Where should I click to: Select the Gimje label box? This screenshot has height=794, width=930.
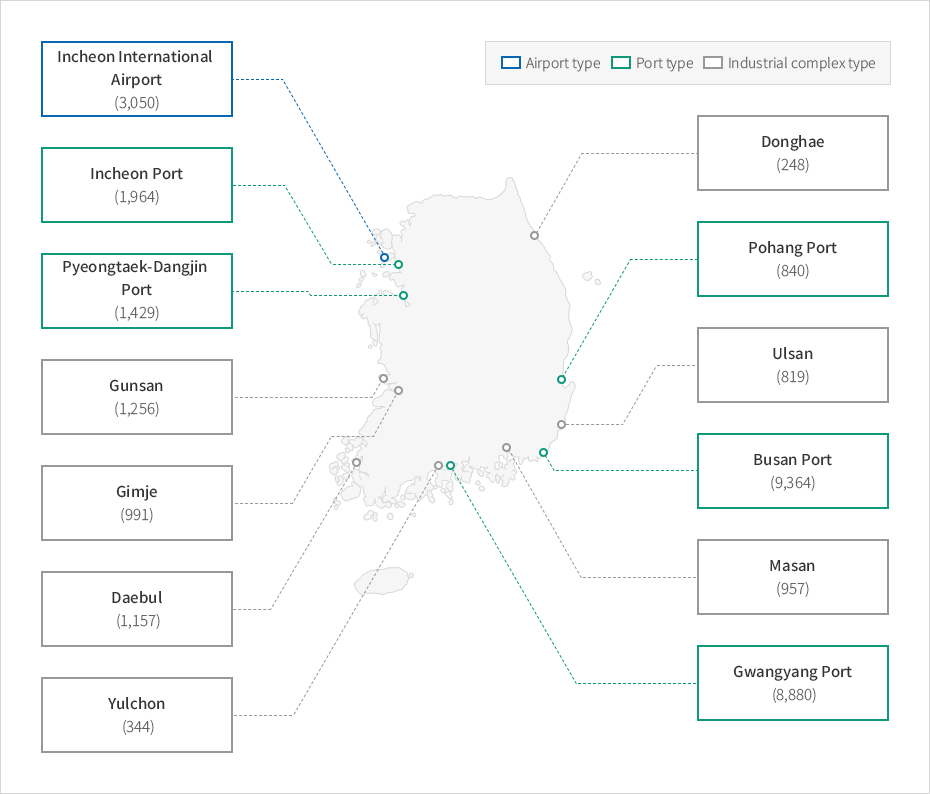(137, 503)
